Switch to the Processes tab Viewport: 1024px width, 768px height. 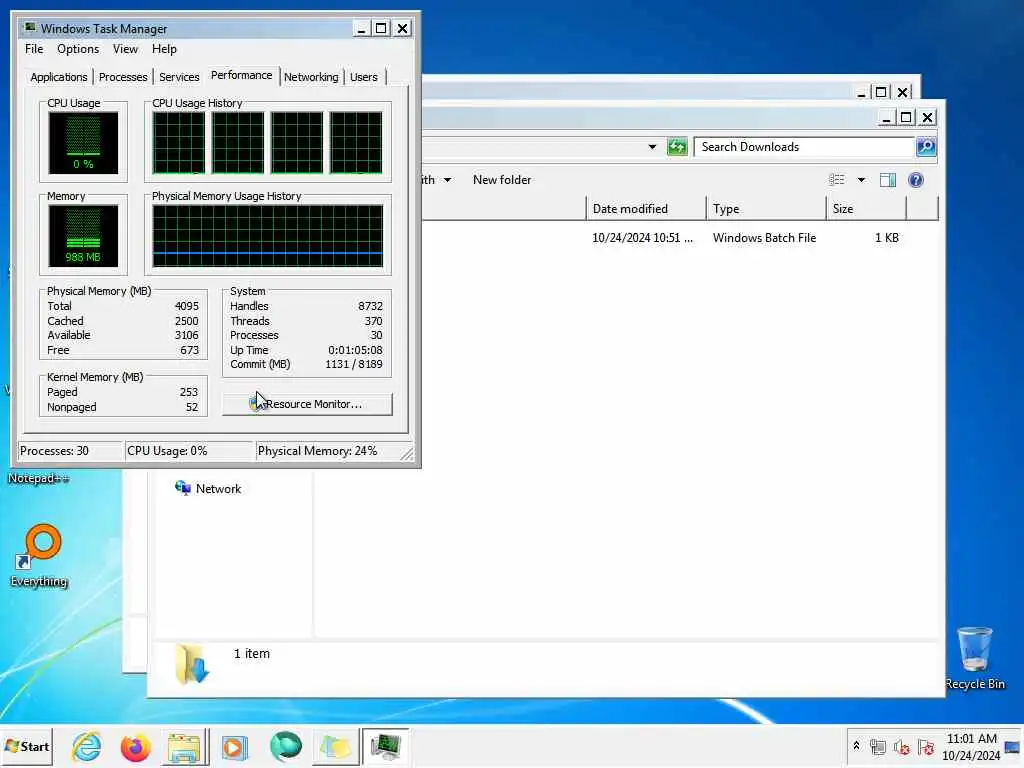point(123,77)
